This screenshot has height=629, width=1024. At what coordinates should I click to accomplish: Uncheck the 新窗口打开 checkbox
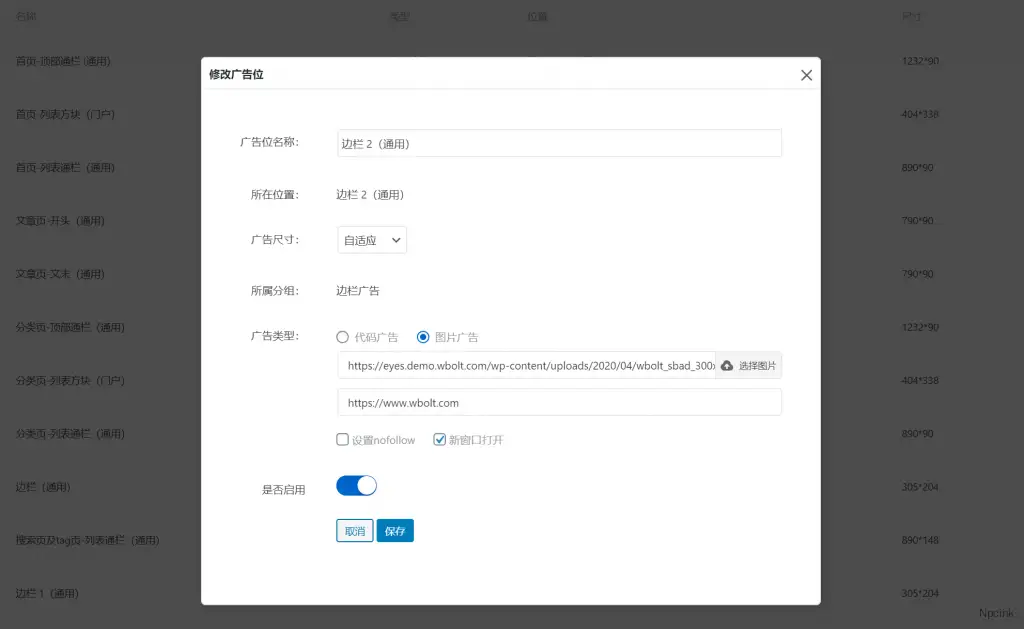tap(439, 439)
